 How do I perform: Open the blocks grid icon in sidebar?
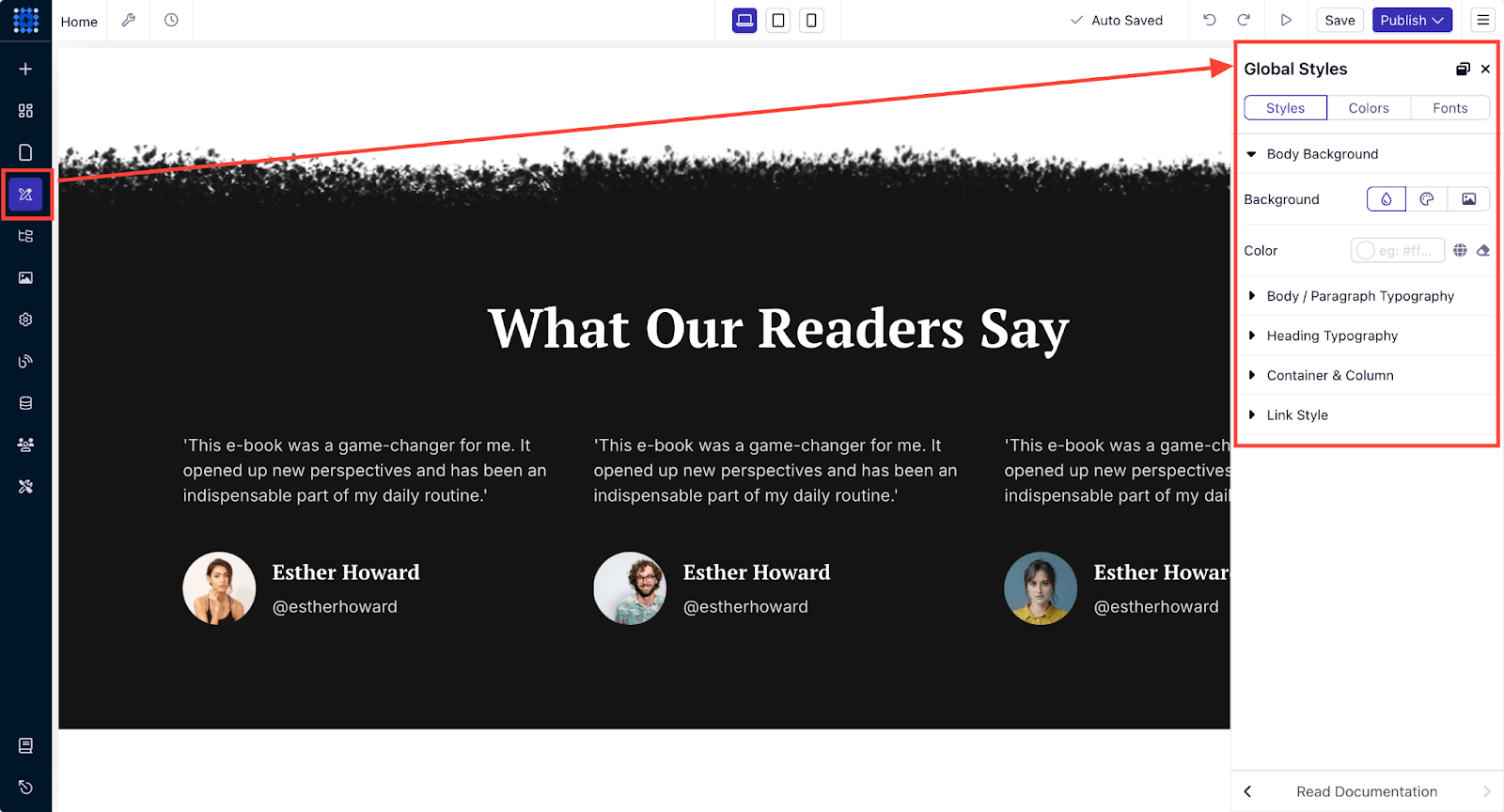tap(25, 111)
